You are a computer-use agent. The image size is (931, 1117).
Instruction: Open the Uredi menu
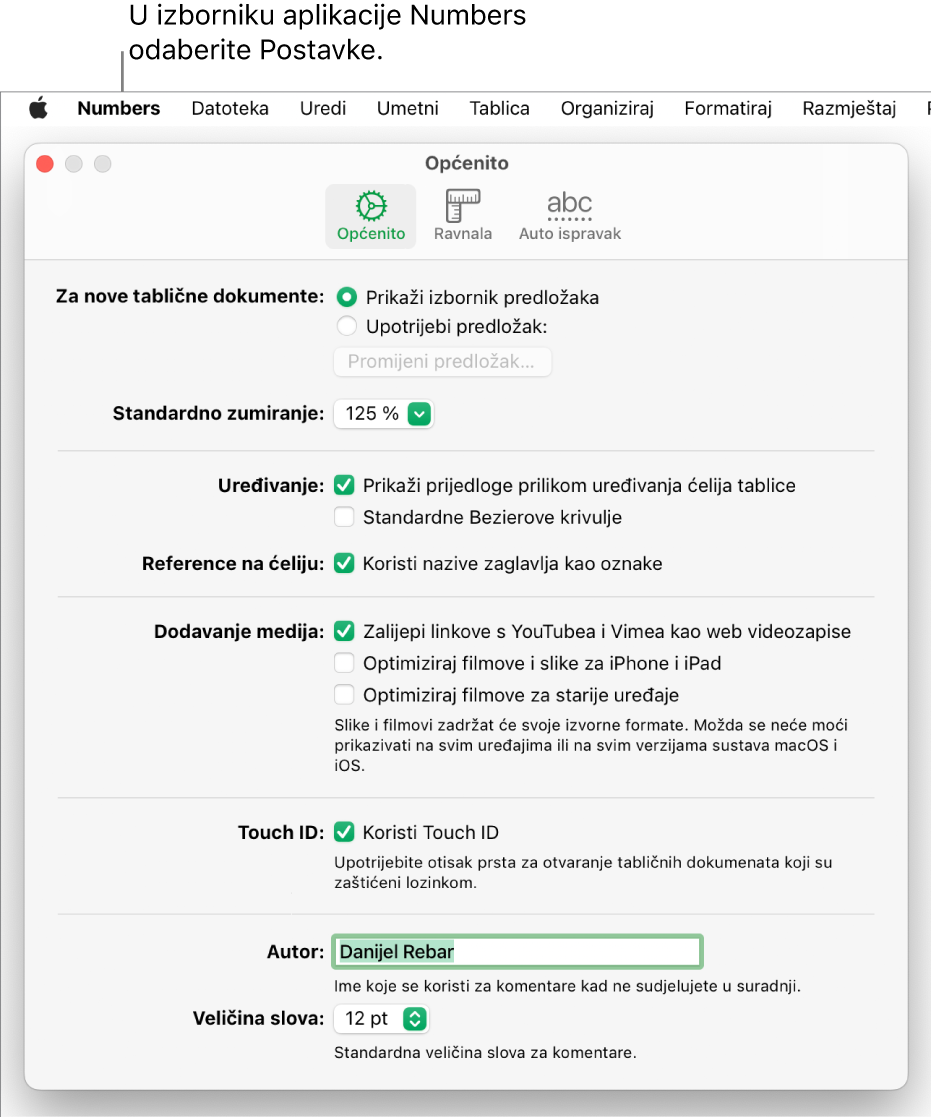pyautogui.click(x=323, y=108)
